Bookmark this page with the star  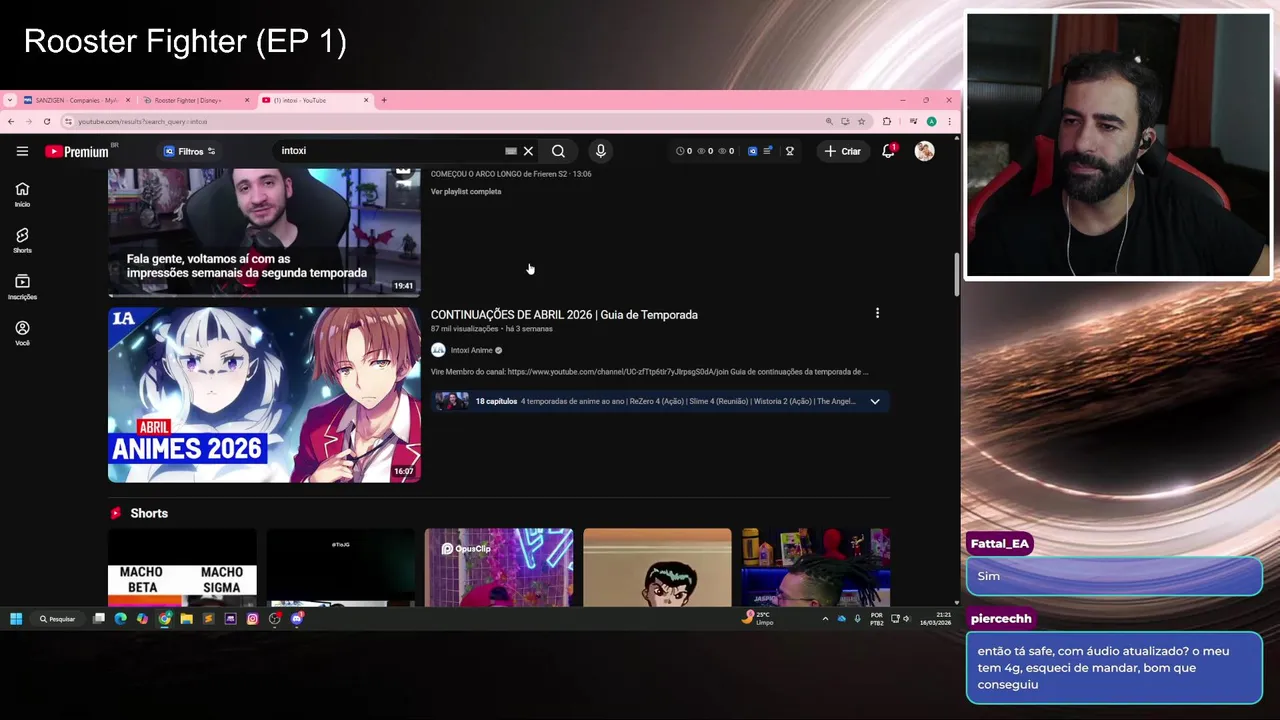(861, 121)
